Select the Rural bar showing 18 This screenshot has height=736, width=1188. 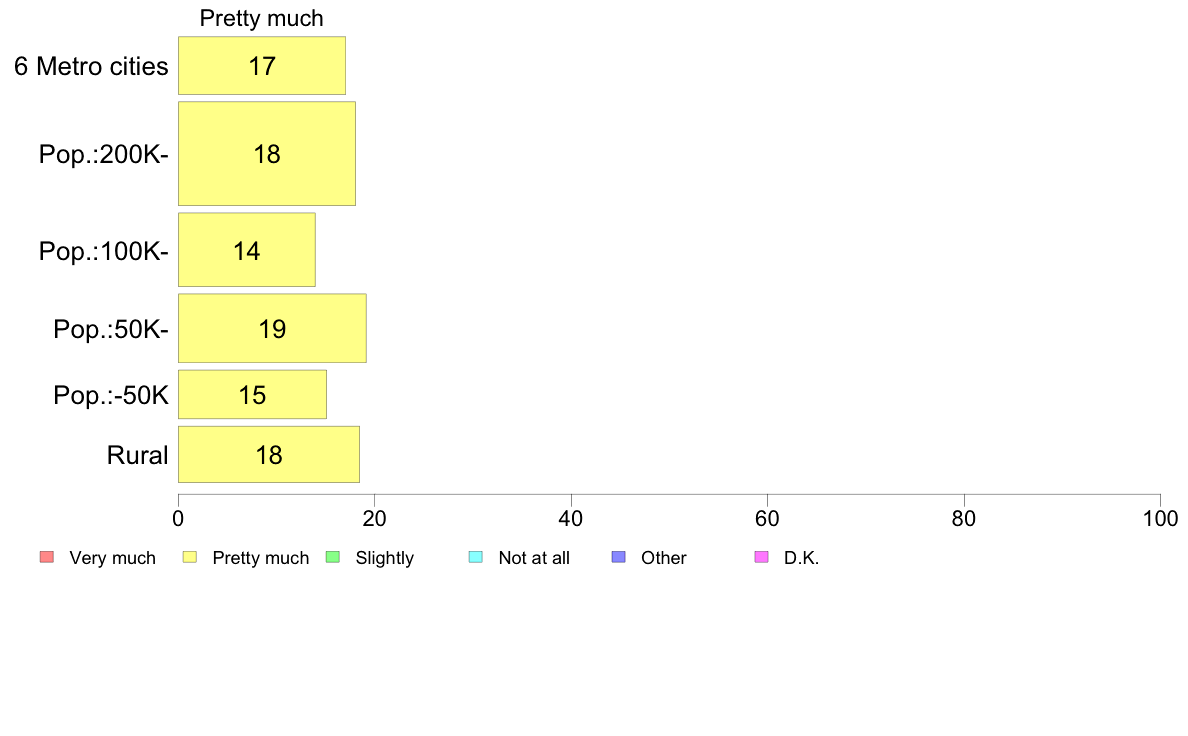269,454
